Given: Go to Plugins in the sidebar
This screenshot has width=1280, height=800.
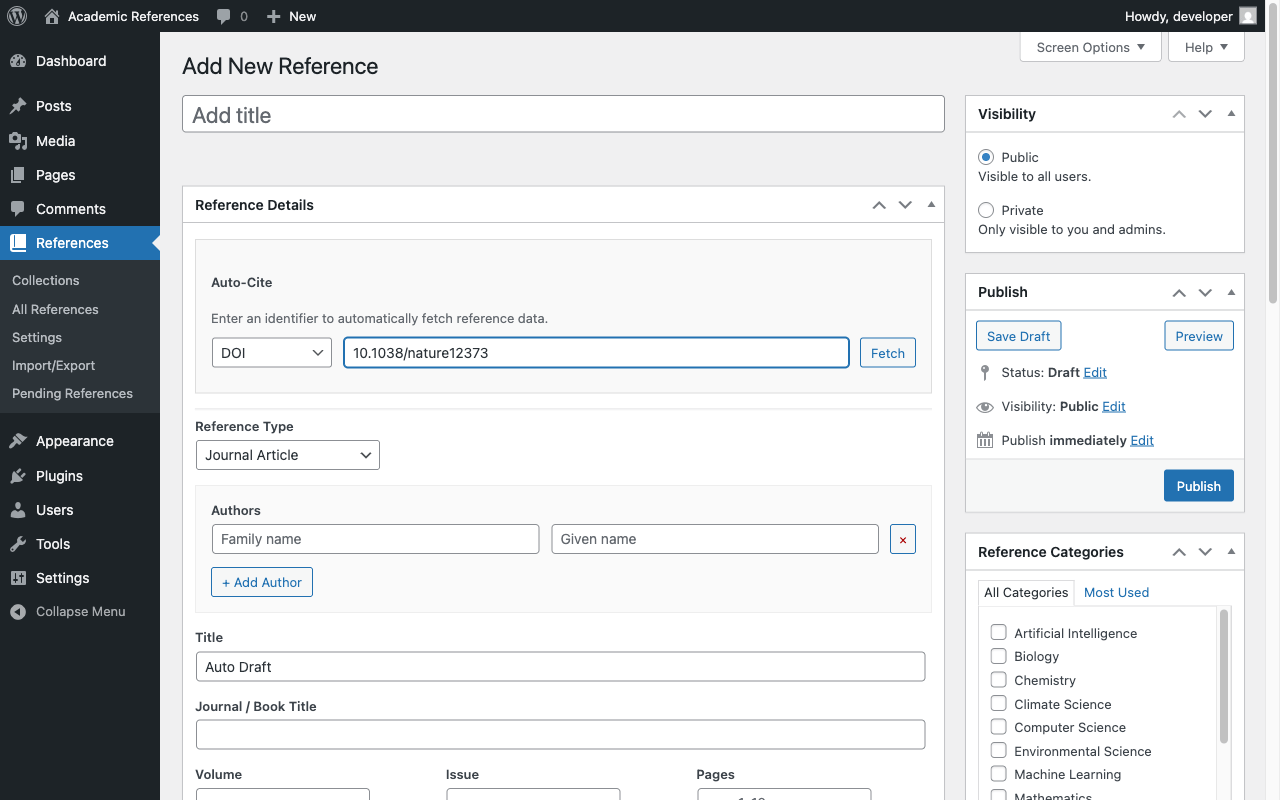Looking at the screenshot, I should click(x=59, y=476).
